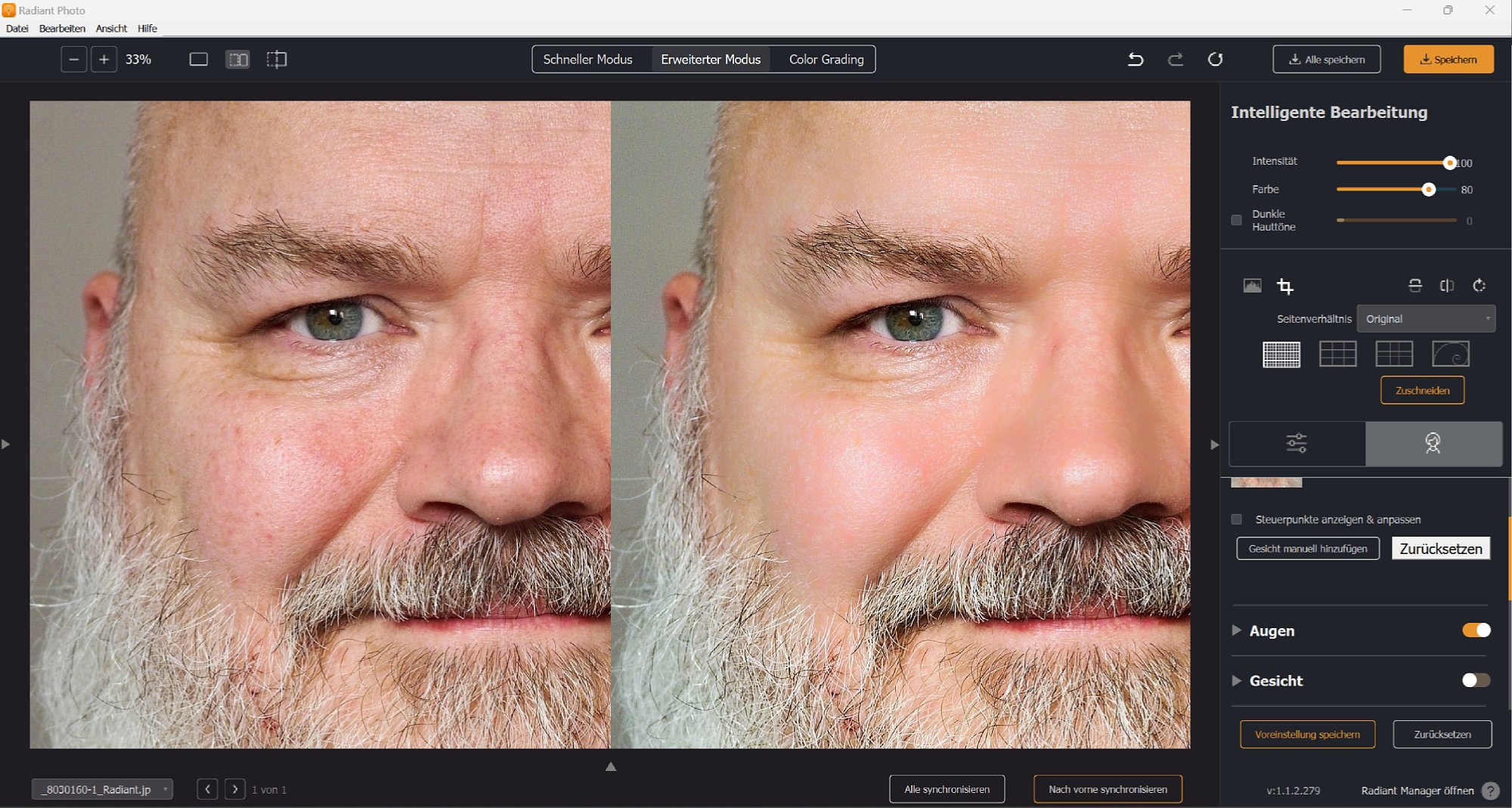
Task: Click the Zuschneiden button
Action: pyautogui.click(x=1422, y=390)
